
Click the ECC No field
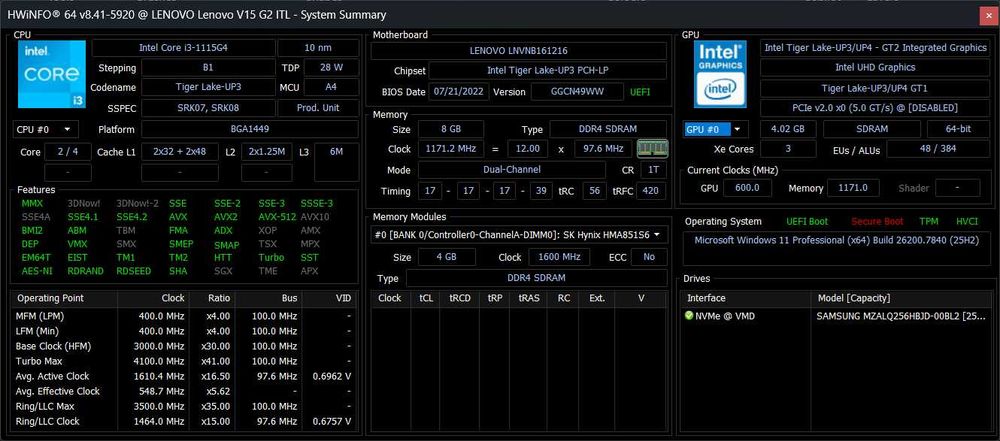(649, 257)
